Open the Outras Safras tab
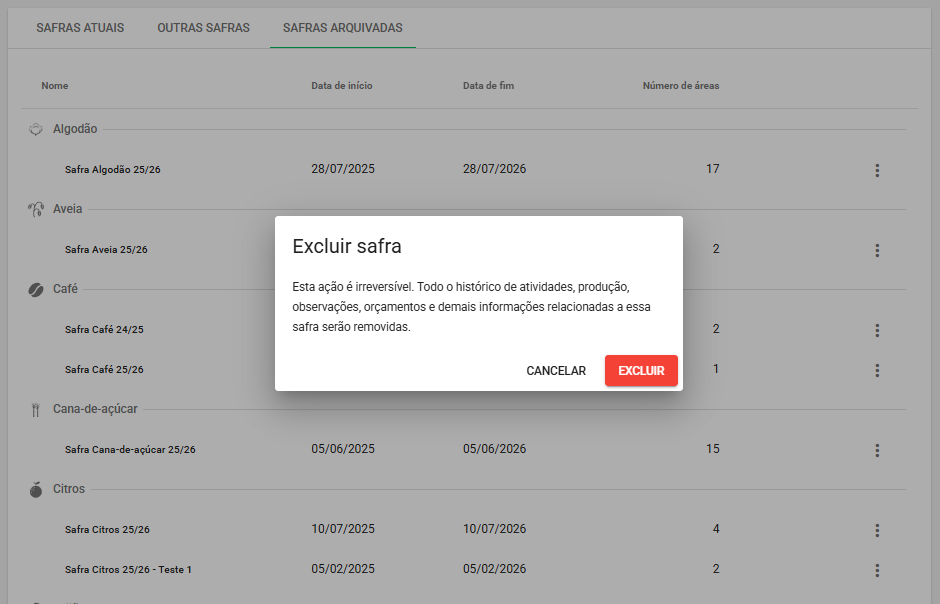This screenshot has height=604, width=940. (203, 28)
